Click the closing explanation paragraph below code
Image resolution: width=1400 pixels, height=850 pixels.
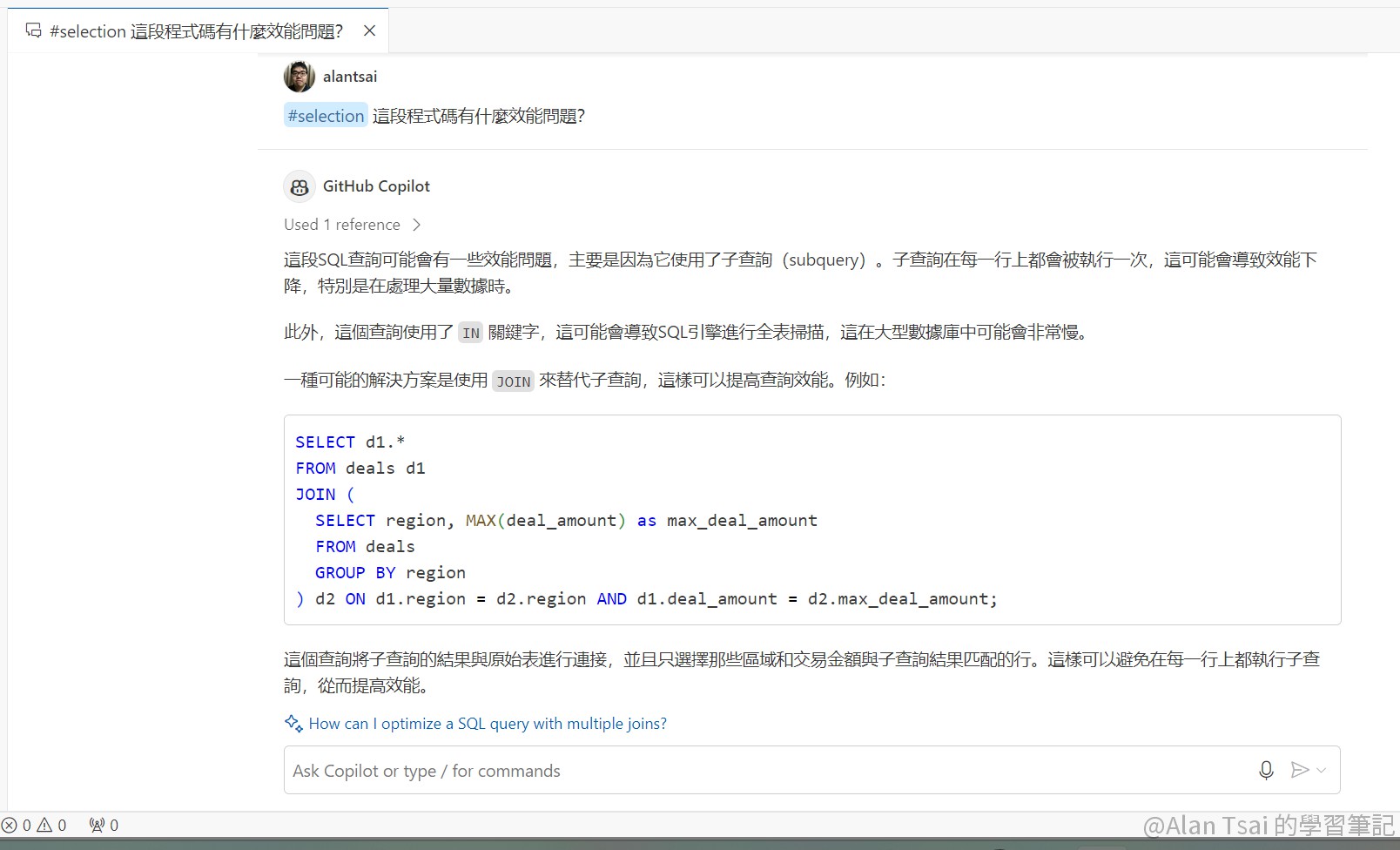point(802,672)
